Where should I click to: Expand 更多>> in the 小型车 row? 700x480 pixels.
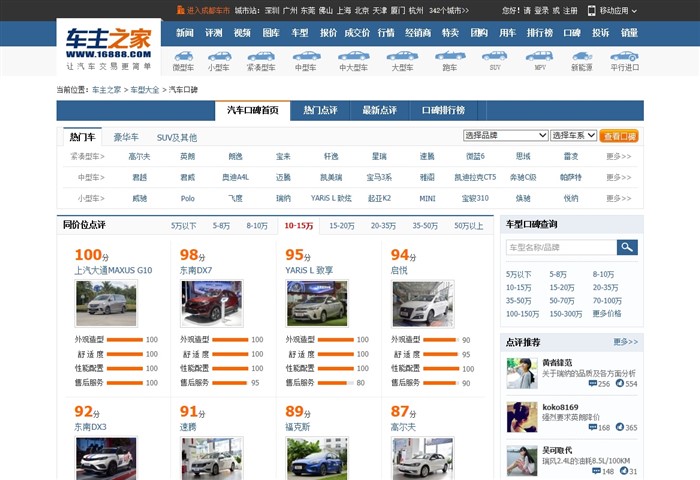pos(619,198)
